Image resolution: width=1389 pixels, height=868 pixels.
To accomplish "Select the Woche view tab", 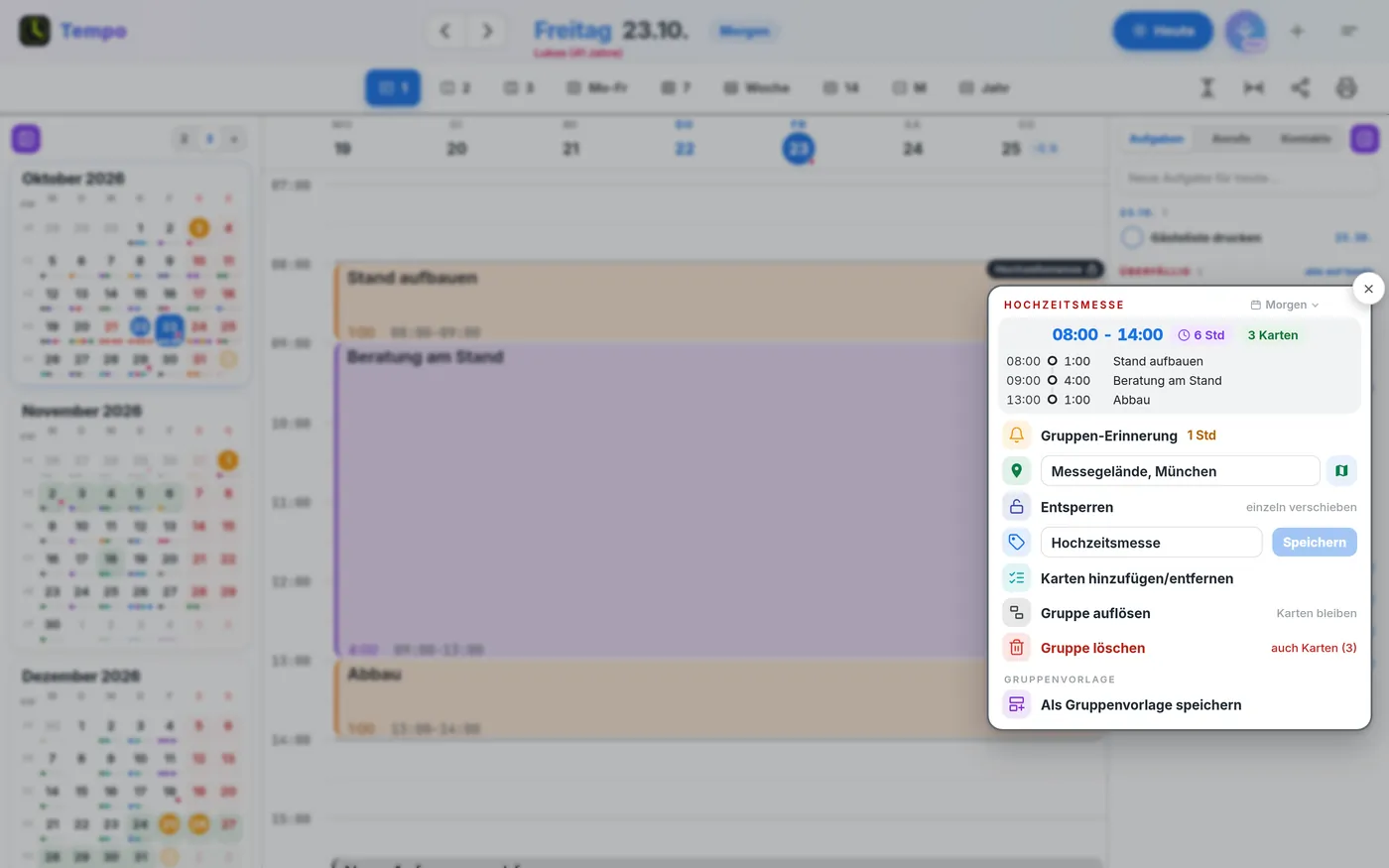I will tap(756, 88).
